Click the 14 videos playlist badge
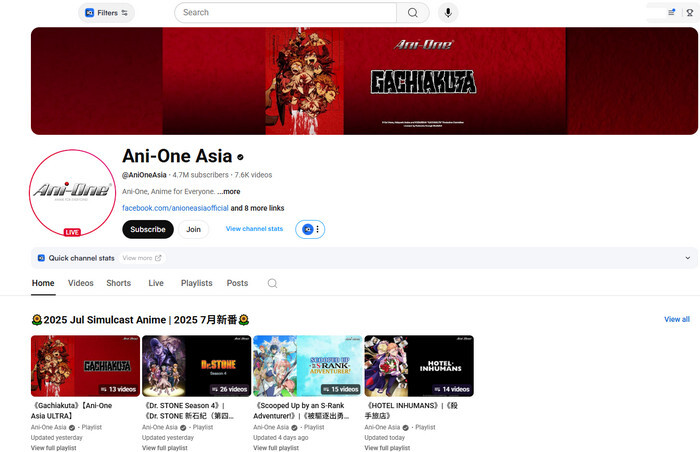This screenshot has width=700, height=452. pos(451,389)
